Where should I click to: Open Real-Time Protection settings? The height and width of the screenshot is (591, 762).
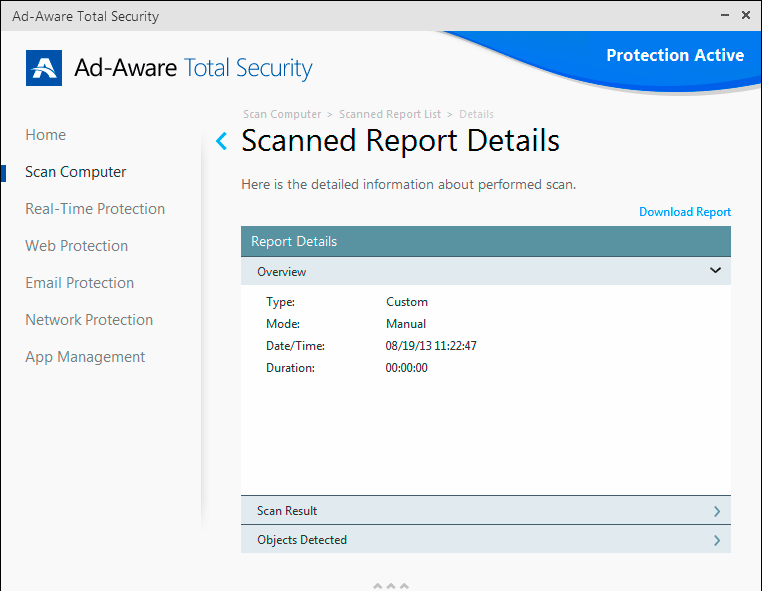tap(95, 209)
